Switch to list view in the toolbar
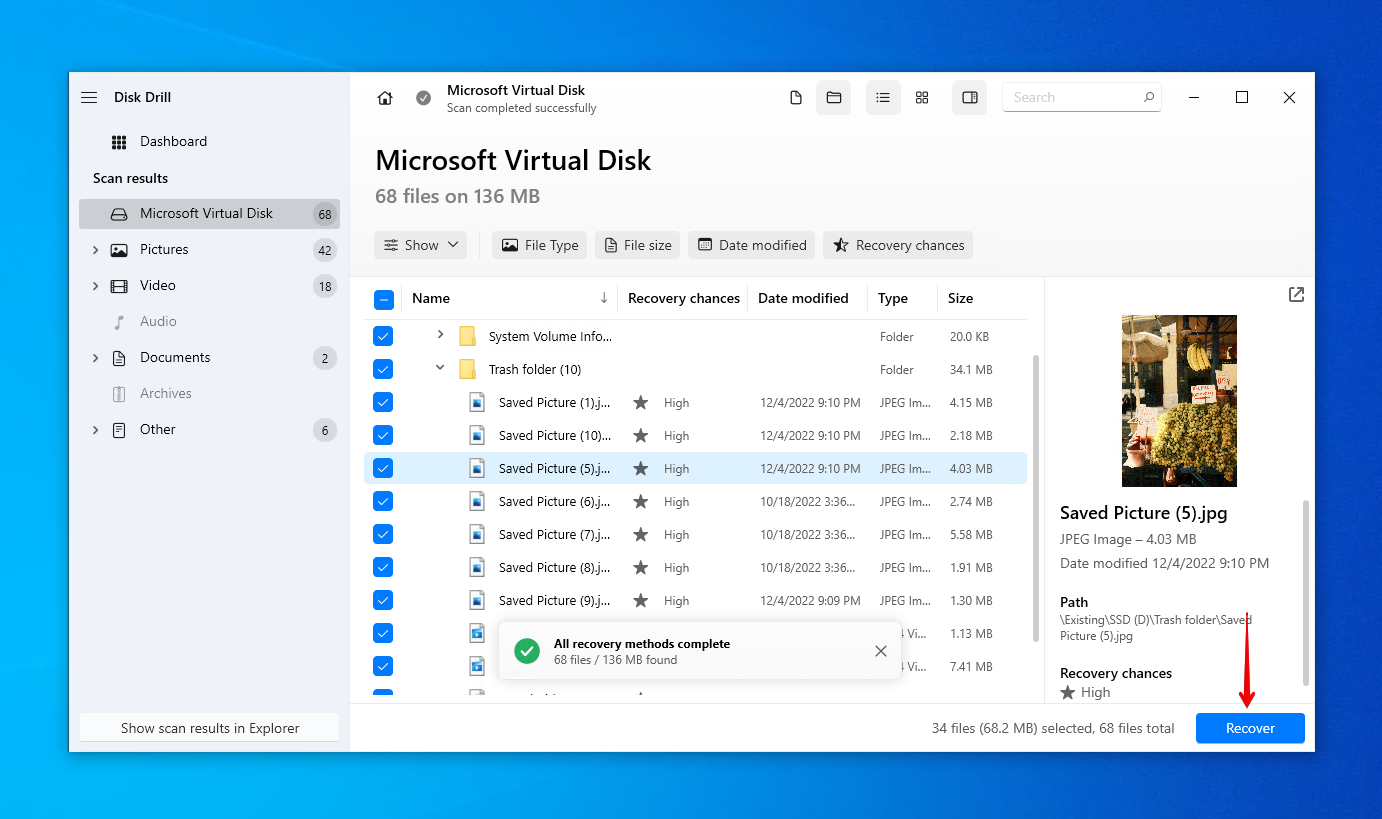Viewport: 1382px width, 819px height. (883, 97)
